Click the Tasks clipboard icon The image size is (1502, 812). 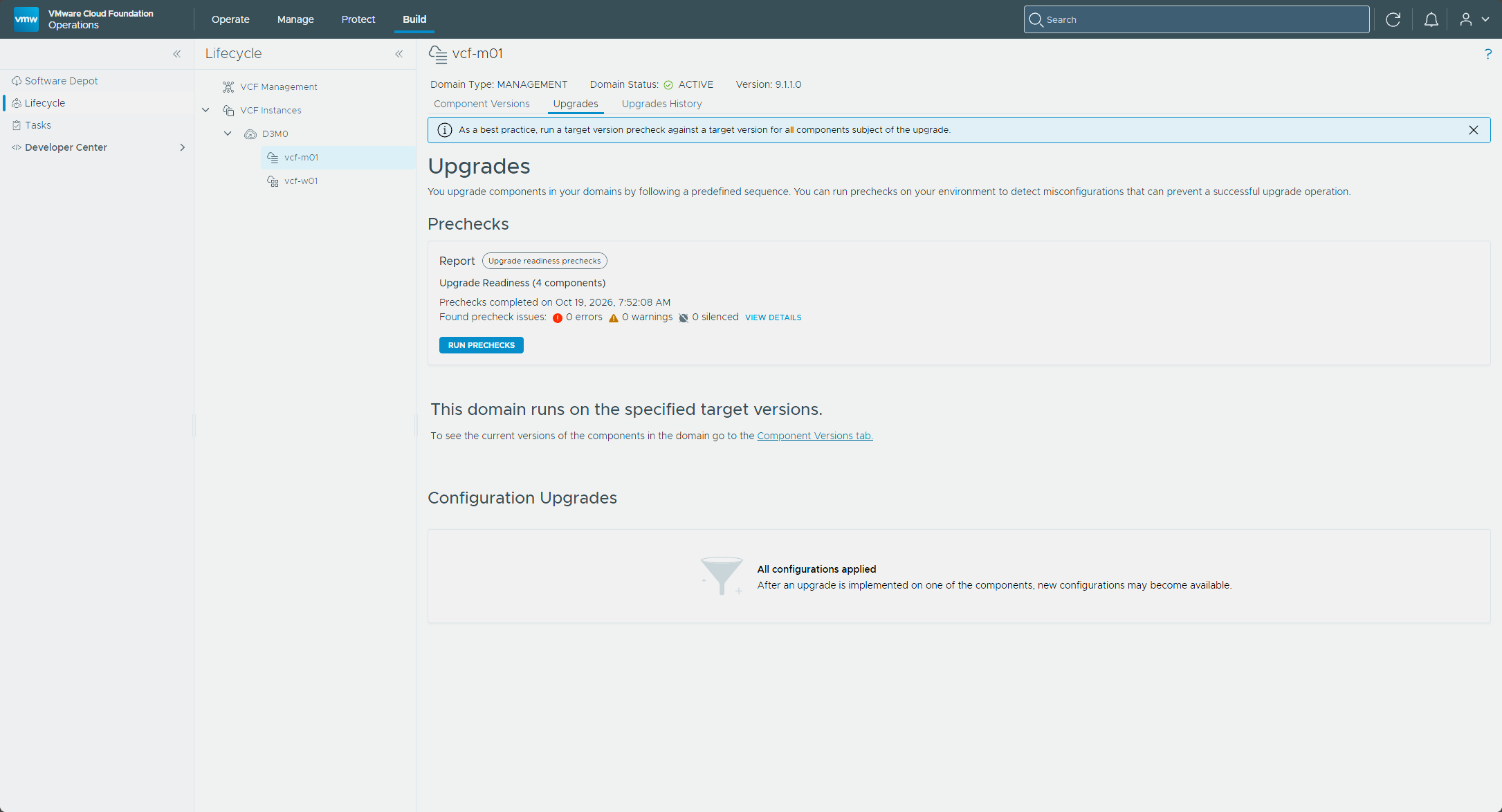(17, 125)
